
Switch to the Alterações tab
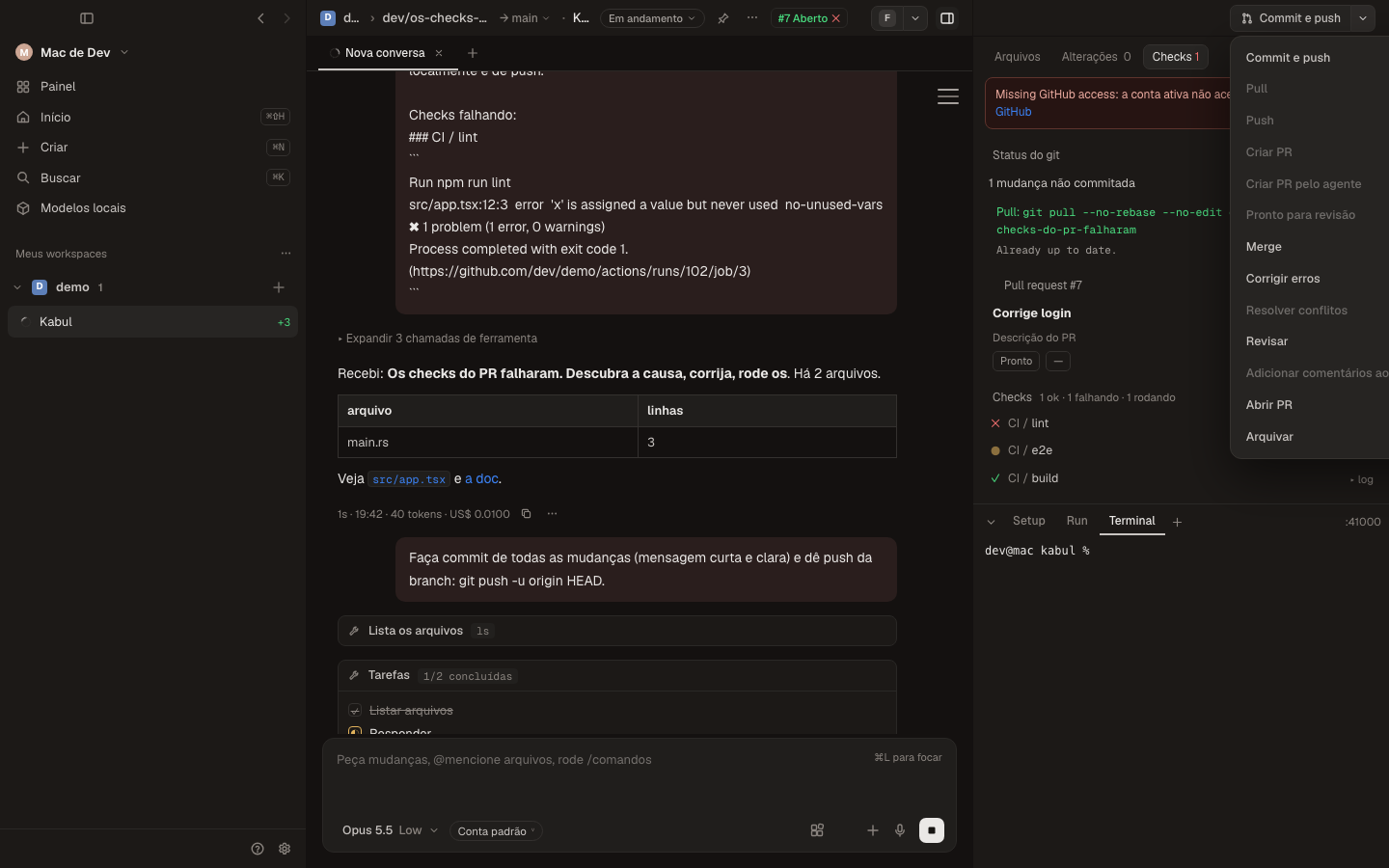(x=1096, y=57)
